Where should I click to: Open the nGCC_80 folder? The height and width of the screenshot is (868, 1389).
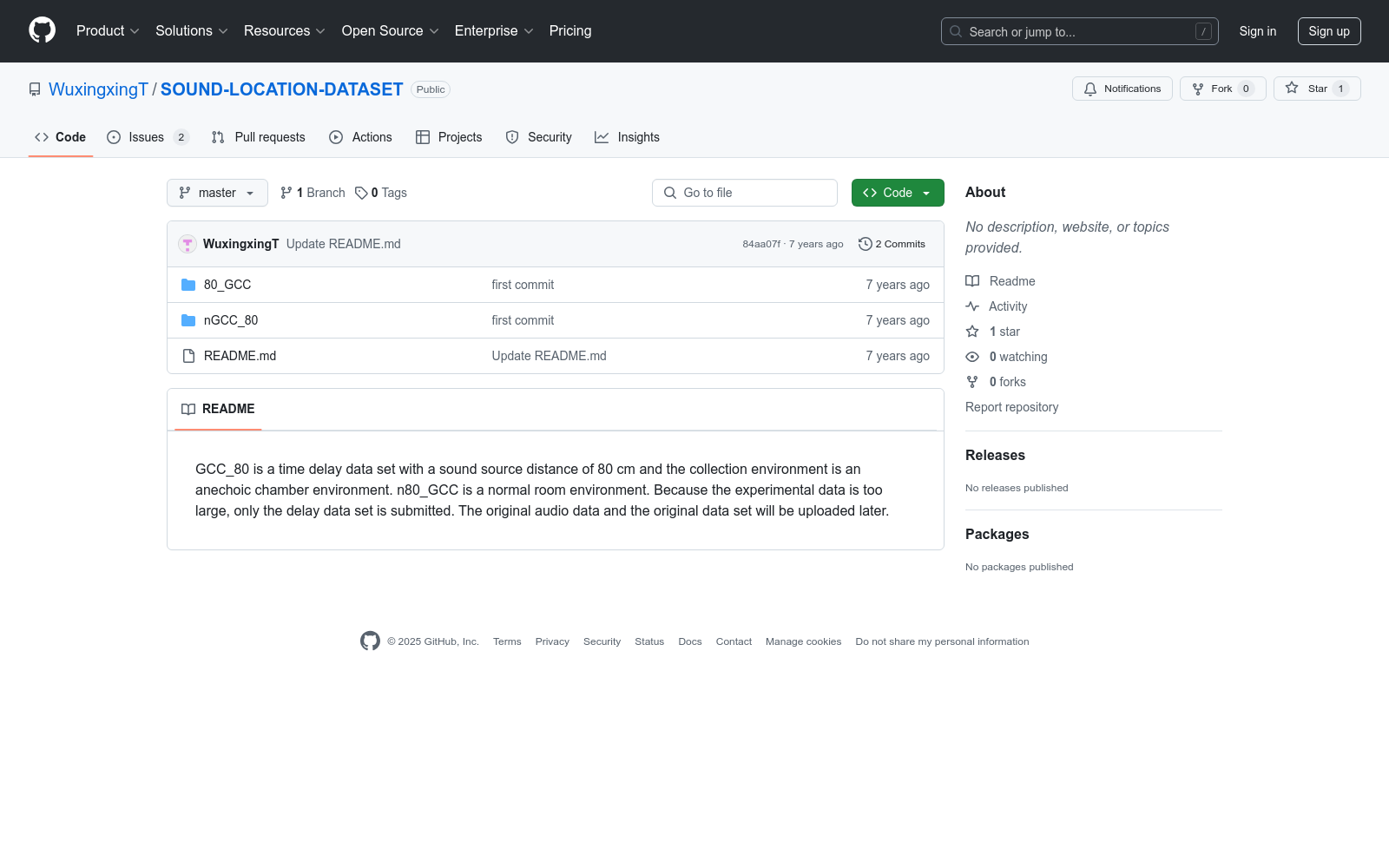click(x=231, y=320)
